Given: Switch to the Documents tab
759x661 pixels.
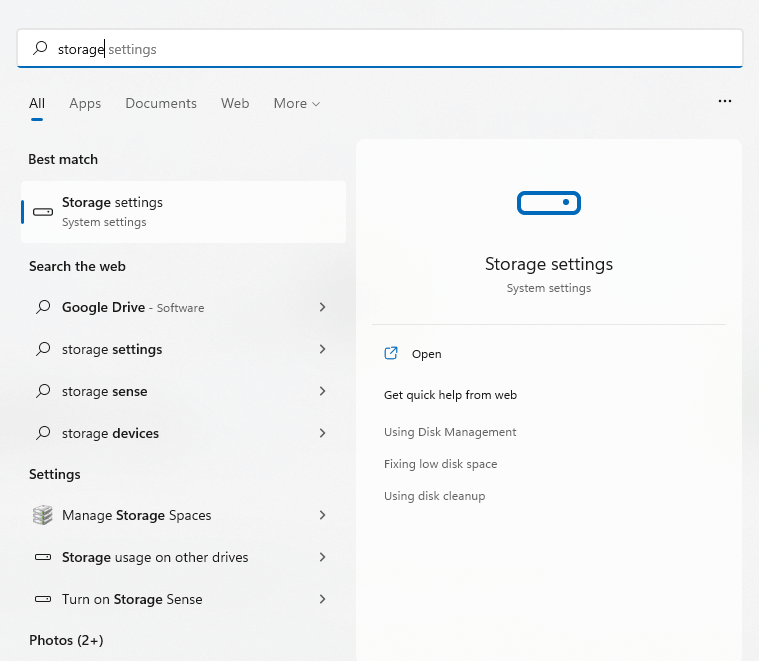Looking at the screenshot, I should click(161, 103).
